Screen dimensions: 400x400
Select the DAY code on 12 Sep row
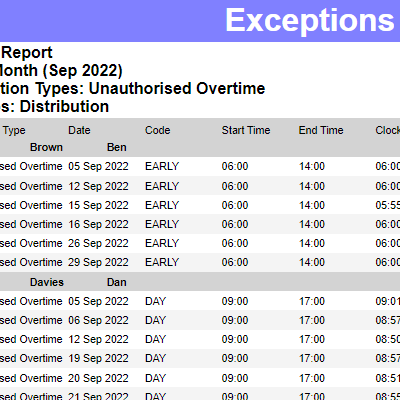pyautogui.click(x=155, y=339)
